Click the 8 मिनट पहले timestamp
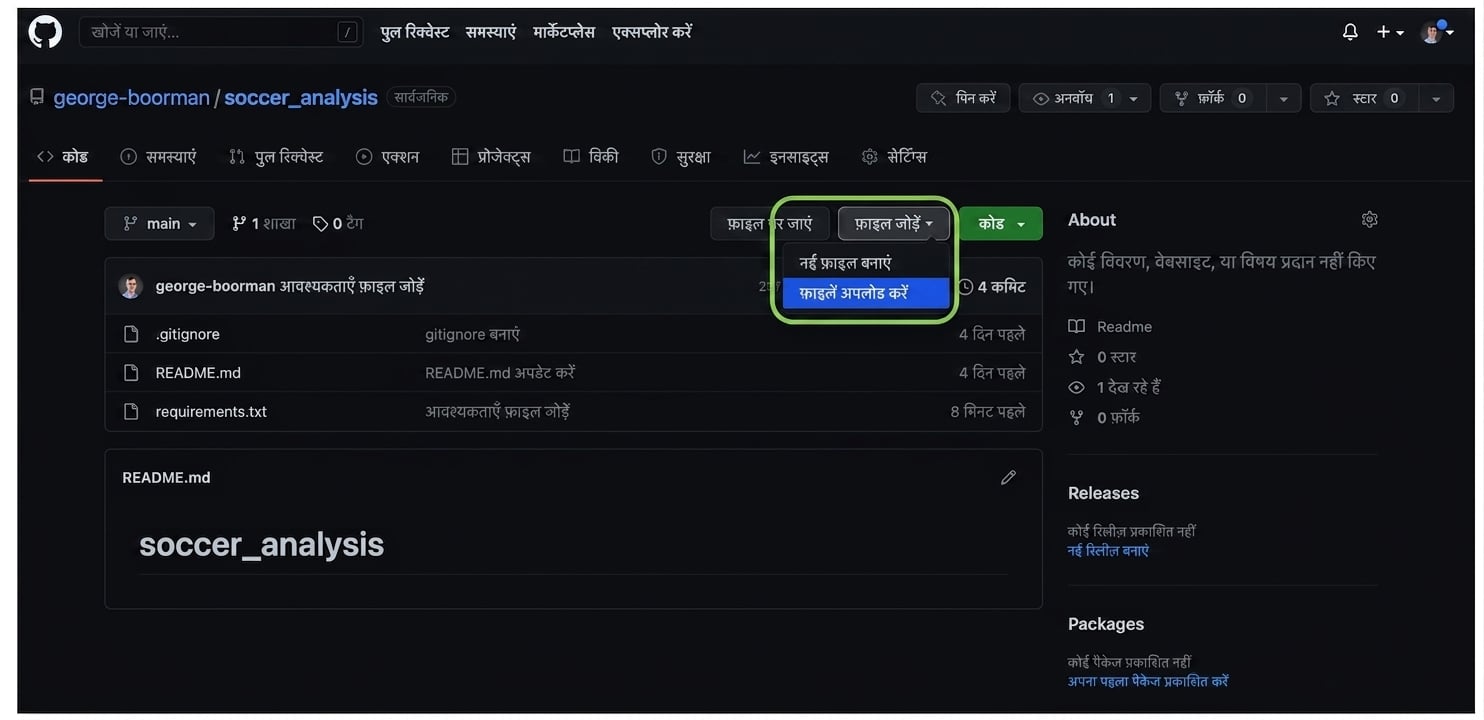The width and height of the screenshot is (1484, 720). [x=988, y=412]
